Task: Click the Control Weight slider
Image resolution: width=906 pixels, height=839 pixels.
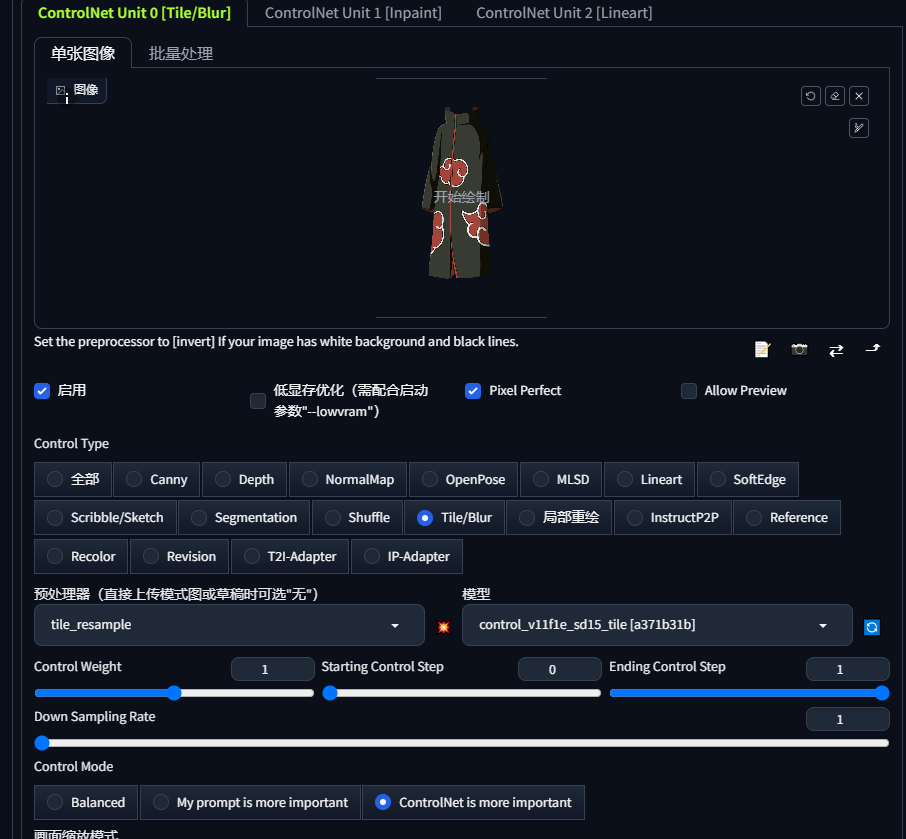Action: point(174,693)
